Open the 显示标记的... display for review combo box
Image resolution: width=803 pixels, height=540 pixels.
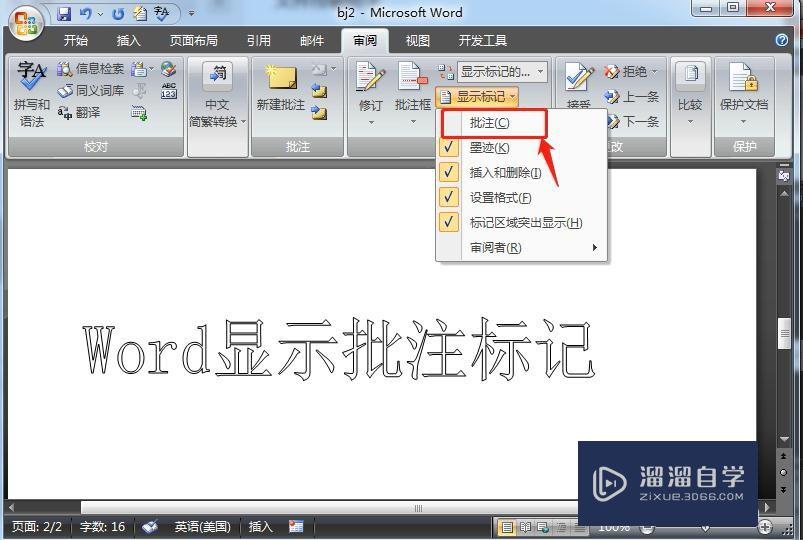tap(502, 72)
